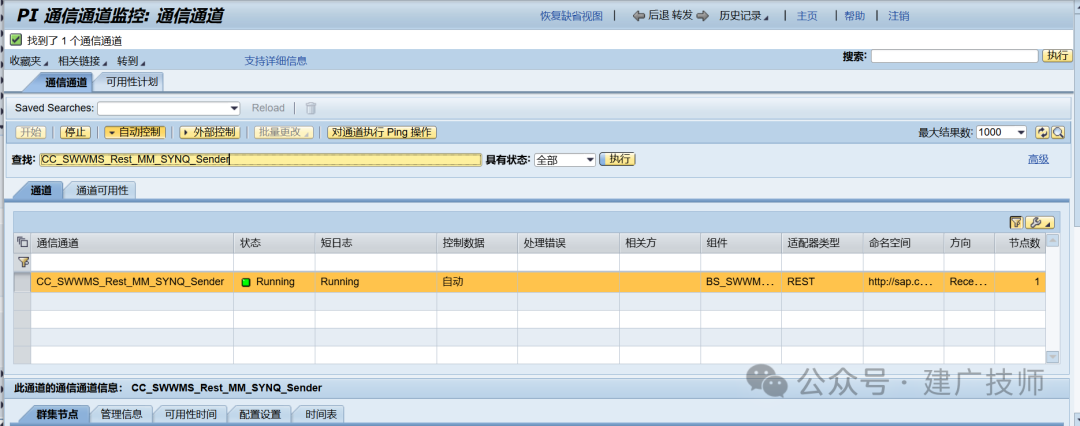Image resolution: width=1080 pixels, height=426 pixels.
Task: Click the 停止 button
Action: click(x=75, y=132)
